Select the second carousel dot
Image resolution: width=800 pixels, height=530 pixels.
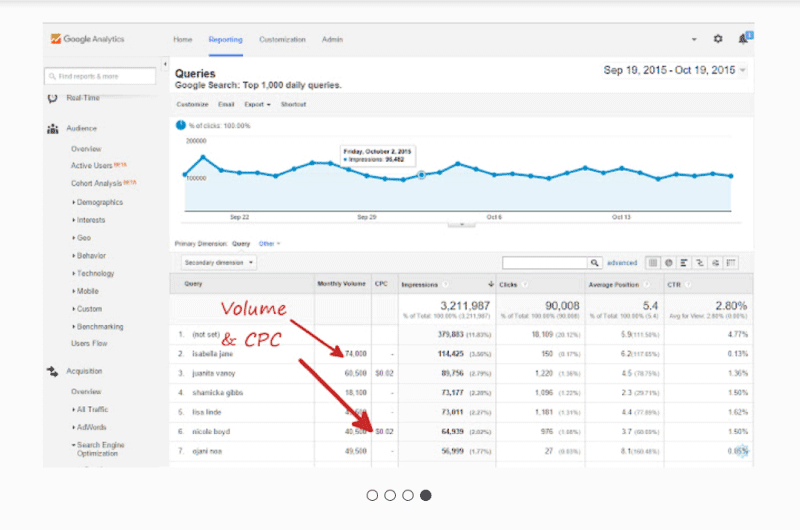pyautogui.click(x=390, y=495)
